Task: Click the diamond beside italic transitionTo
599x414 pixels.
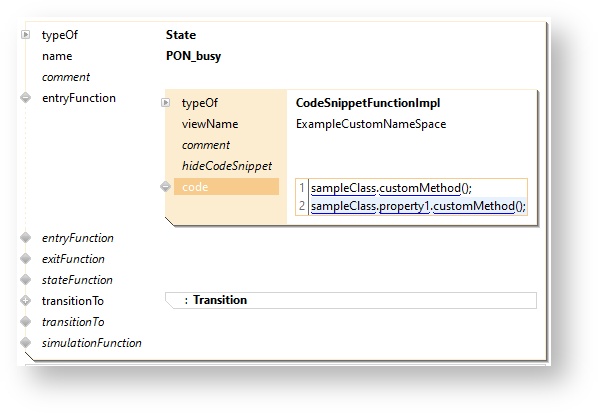Action: coord(25,322)
